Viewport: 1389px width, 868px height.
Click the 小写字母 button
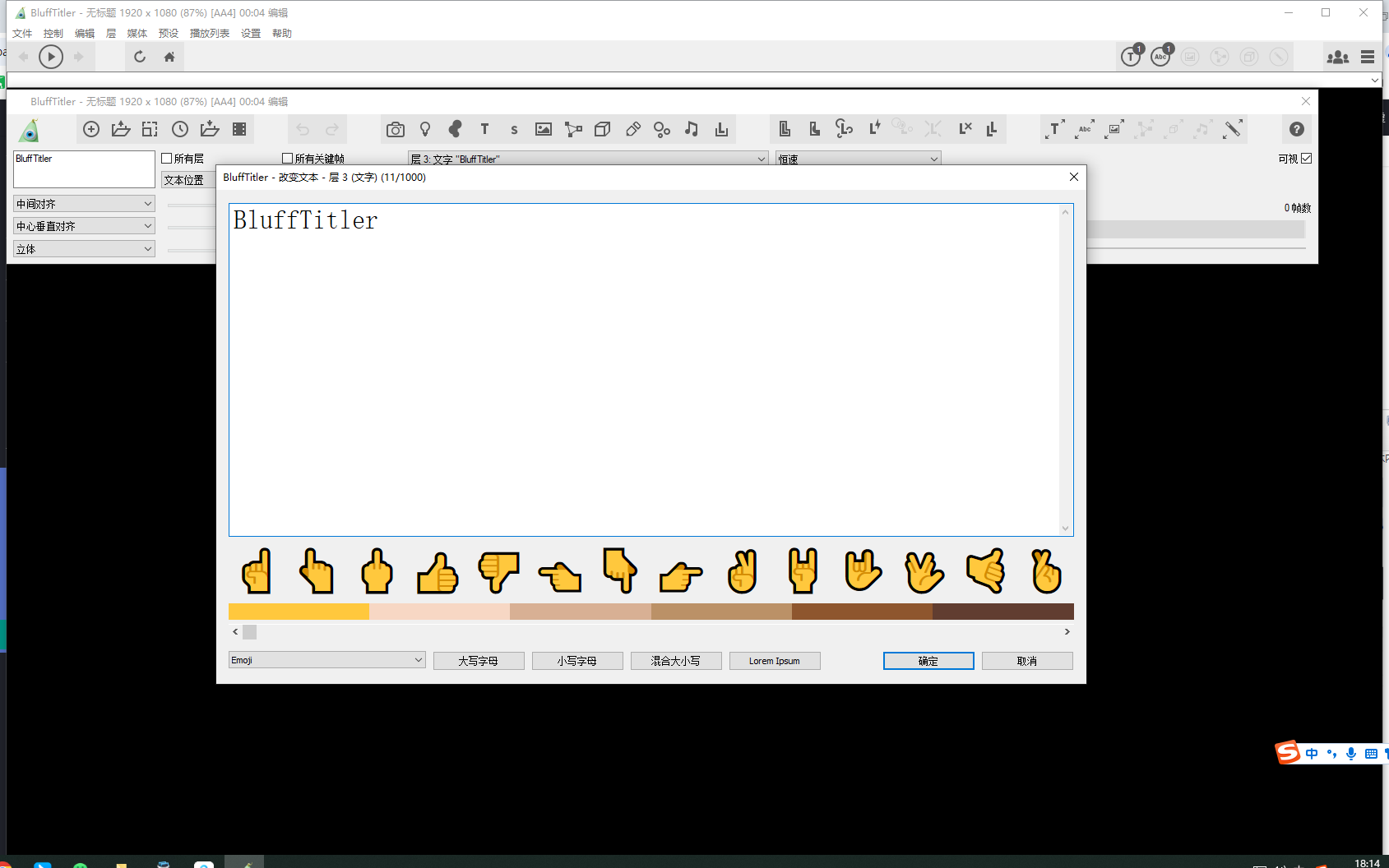[x=577, y=661]
